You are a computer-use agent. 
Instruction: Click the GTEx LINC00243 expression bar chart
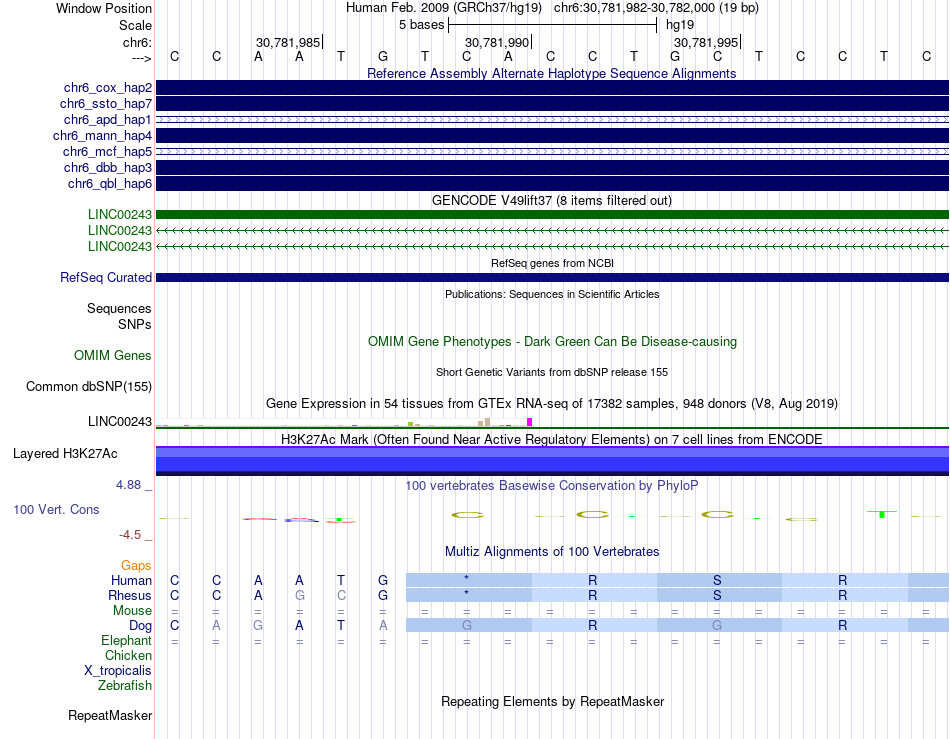[344, 422]
